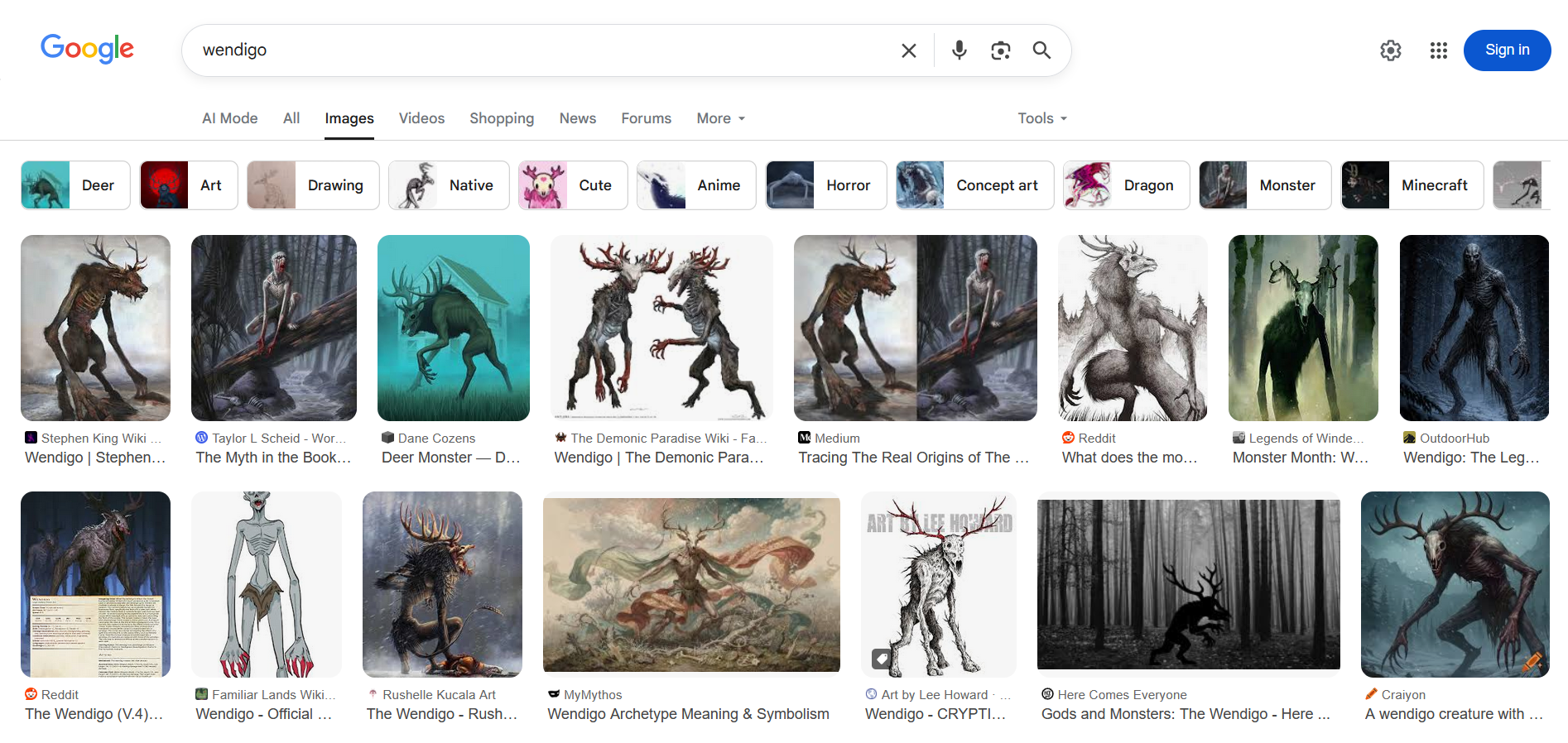This screenshot has height=743, width=1568.
Task: Open Taylor L Scheid wendigo image
Action: click(274, 328)
